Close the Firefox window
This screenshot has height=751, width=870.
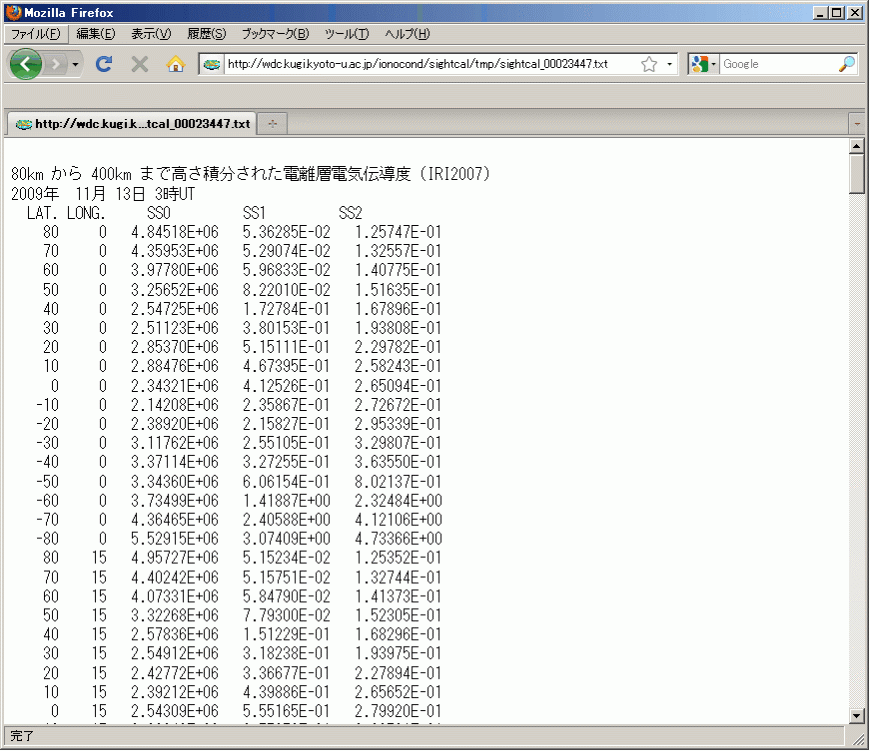855,12
